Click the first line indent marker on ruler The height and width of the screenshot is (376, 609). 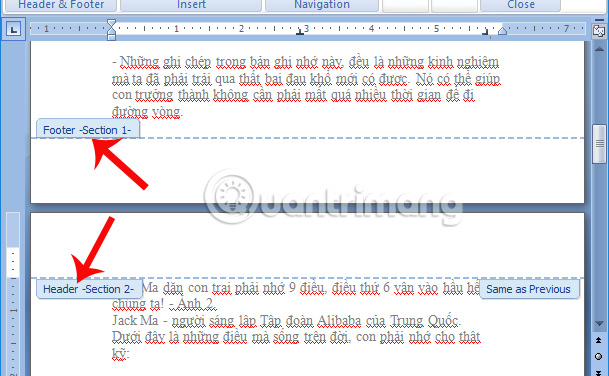click(111, 24)
